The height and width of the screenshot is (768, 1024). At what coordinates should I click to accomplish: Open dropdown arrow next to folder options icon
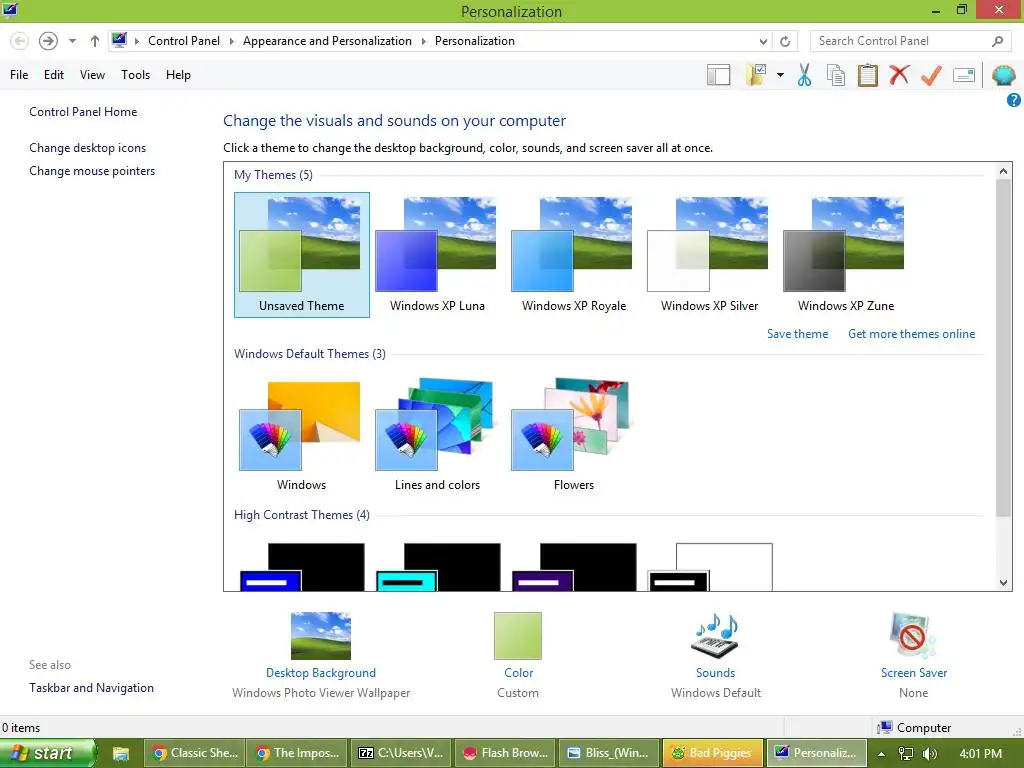click(x=780, y=75)
